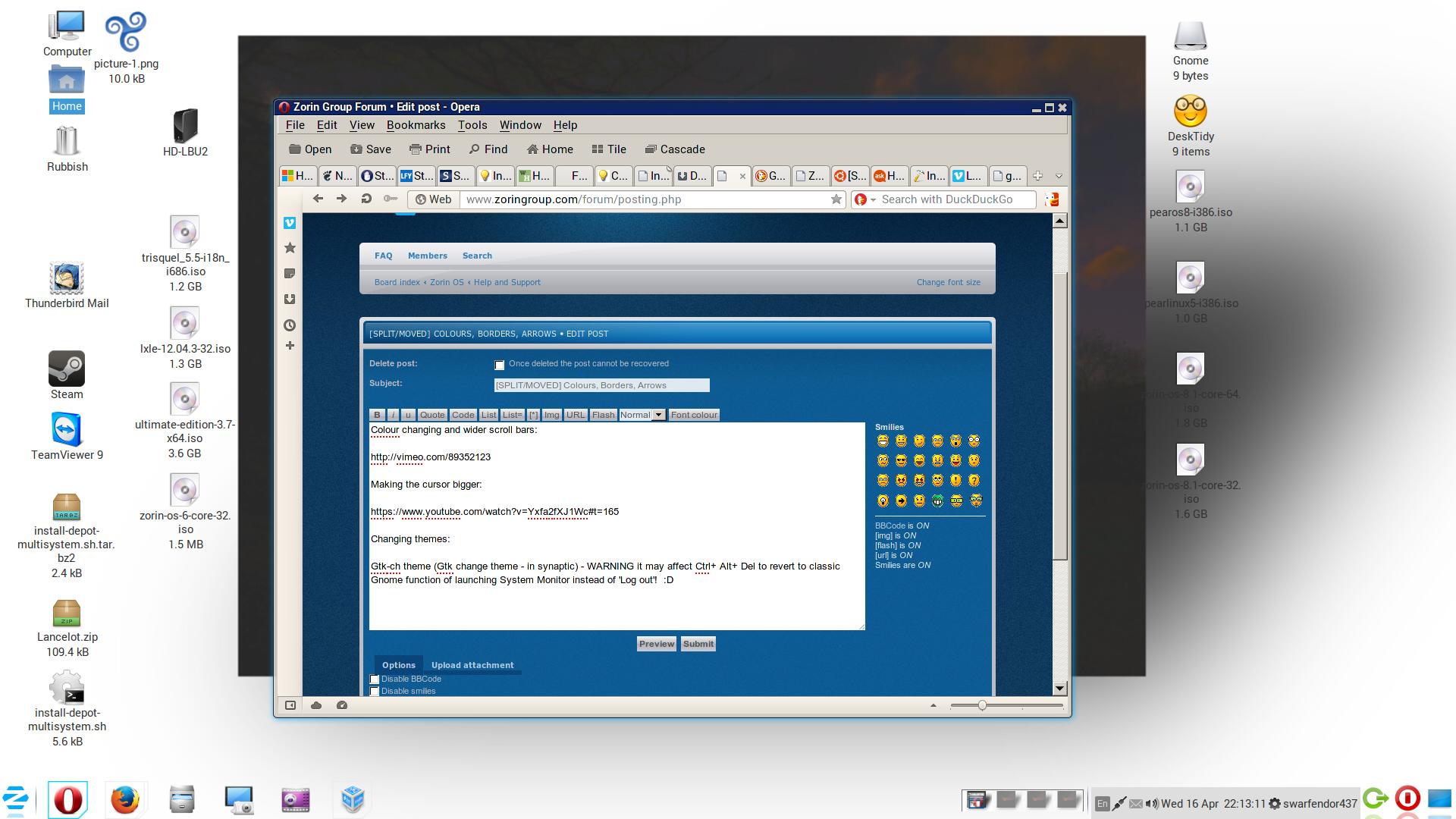Open the Downloads panel in sidebar

[290, 299]
